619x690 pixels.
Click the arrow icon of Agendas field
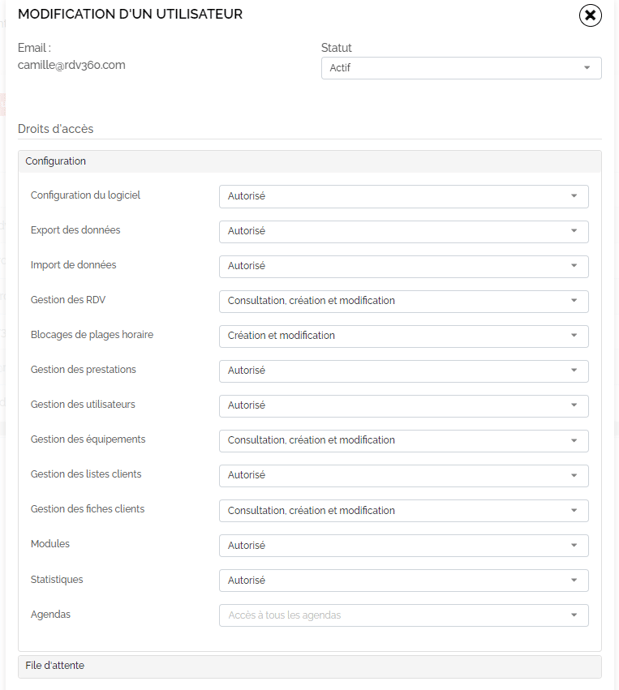click(x=574, y=615)
